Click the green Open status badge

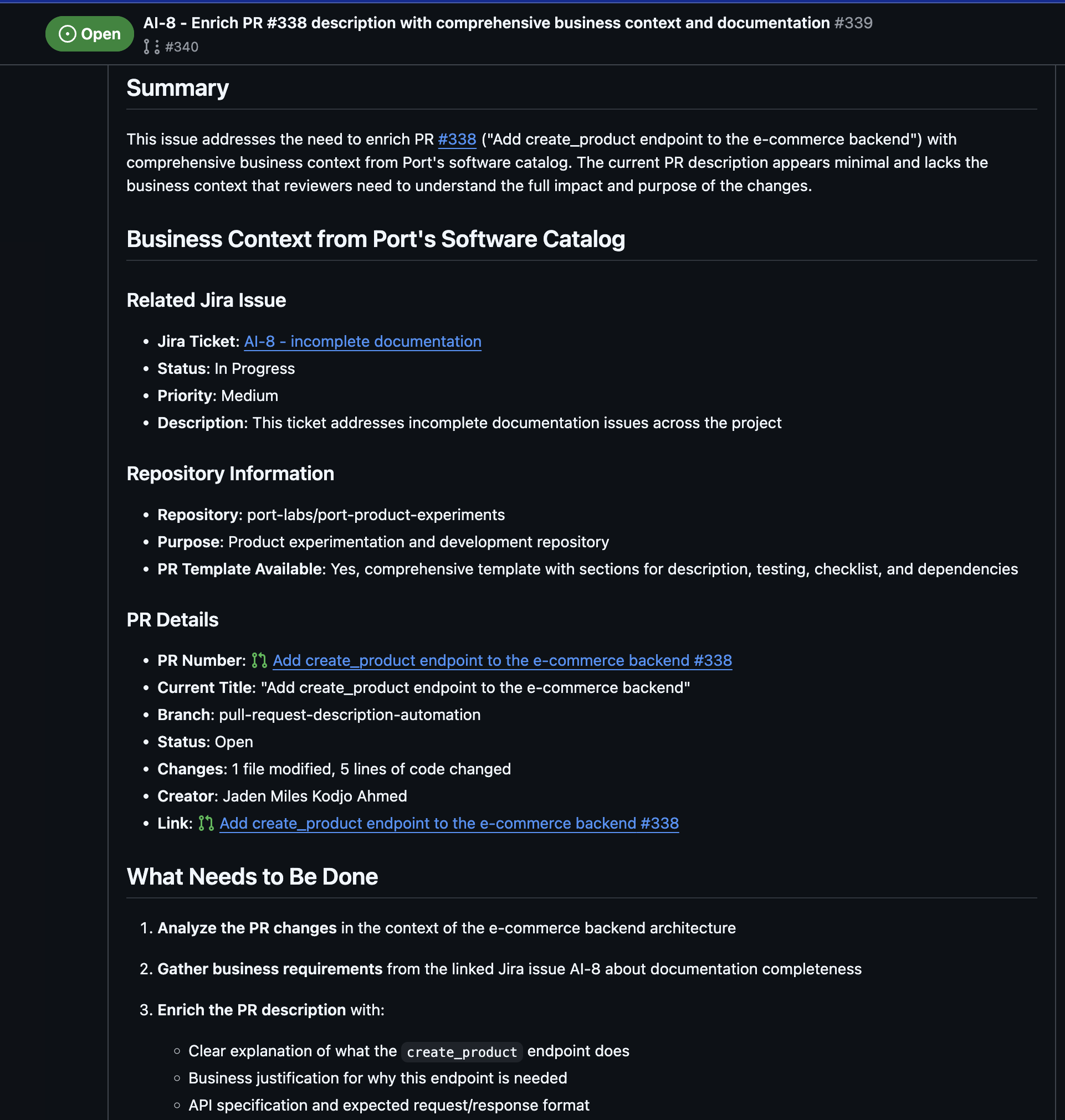(90, 34)
